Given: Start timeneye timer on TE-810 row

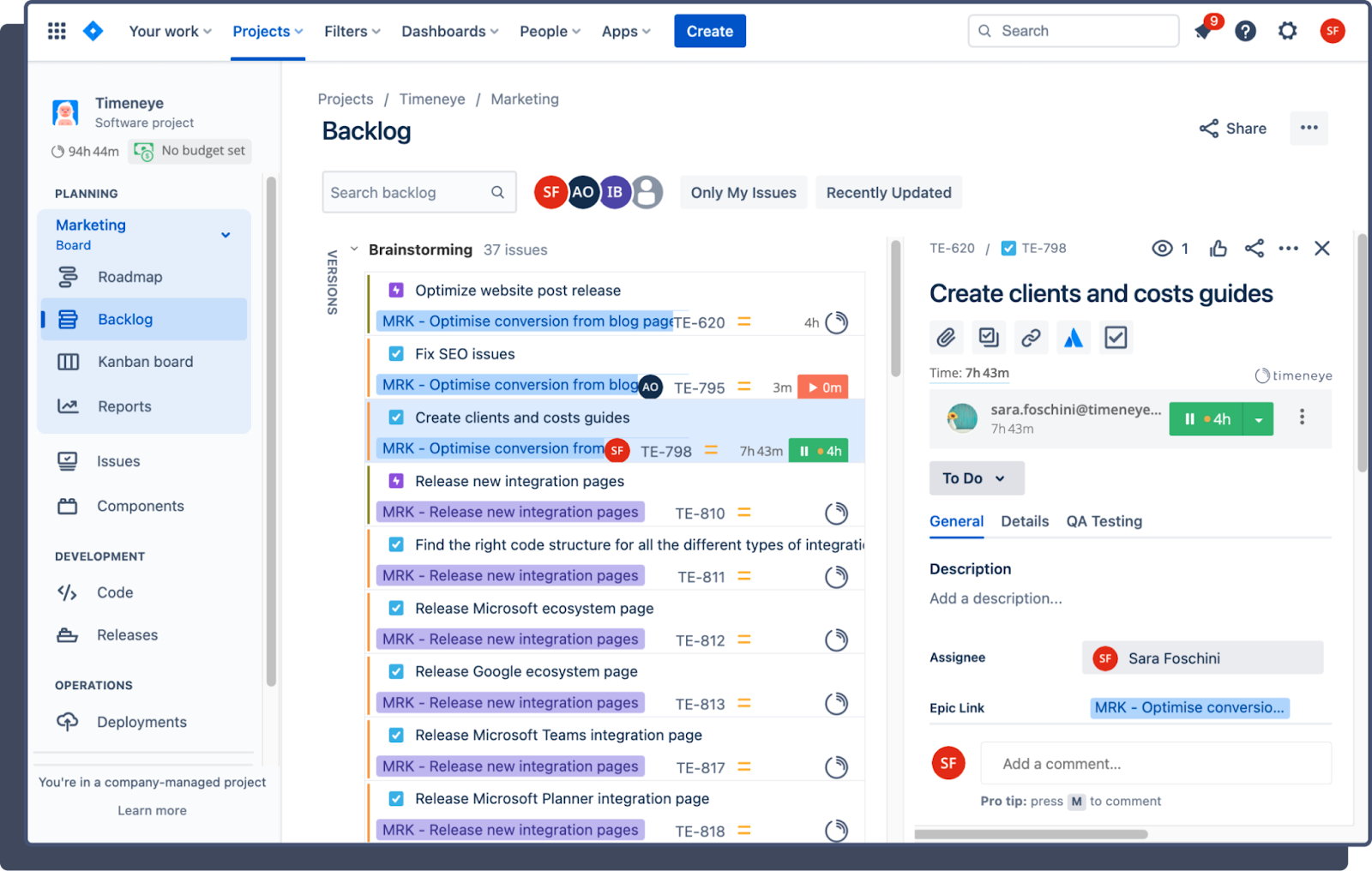Looking at the screenshot, I should 836,513.
